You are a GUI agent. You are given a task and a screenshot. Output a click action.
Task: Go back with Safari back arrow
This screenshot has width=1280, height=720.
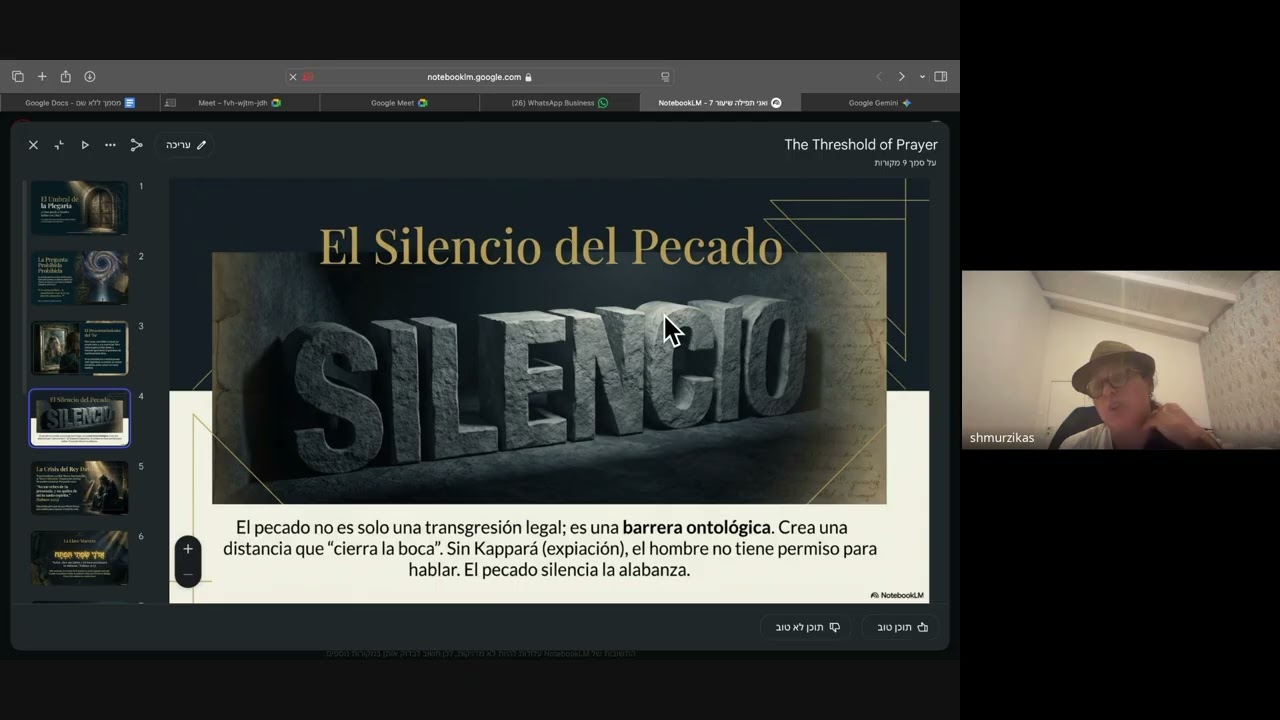[x=879, y=77]
